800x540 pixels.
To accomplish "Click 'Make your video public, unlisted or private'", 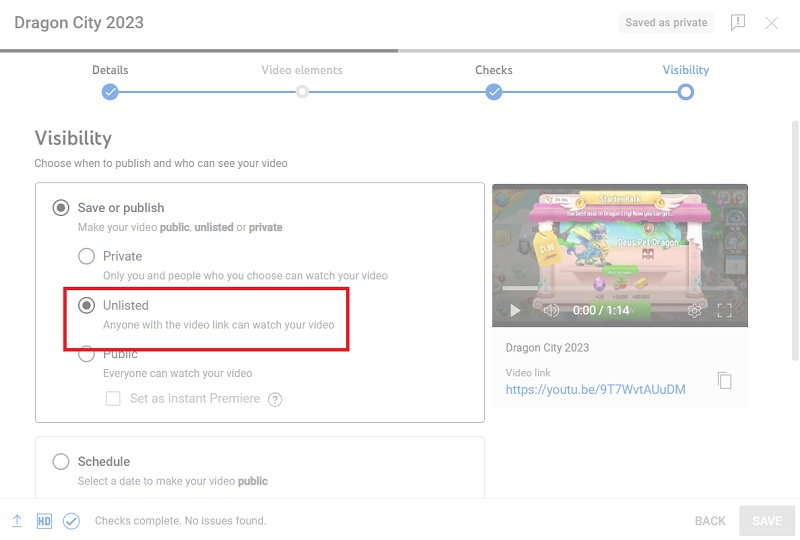I will (x=180, y=227).
